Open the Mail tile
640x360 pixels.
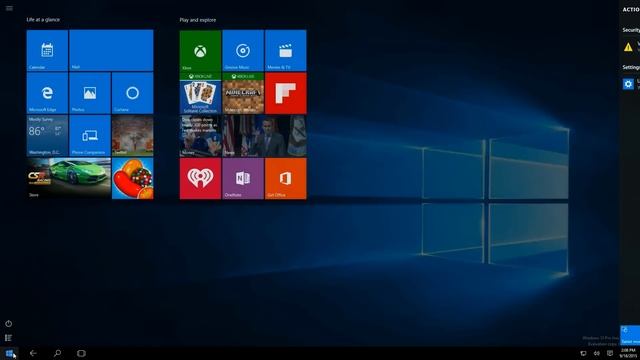111,50
